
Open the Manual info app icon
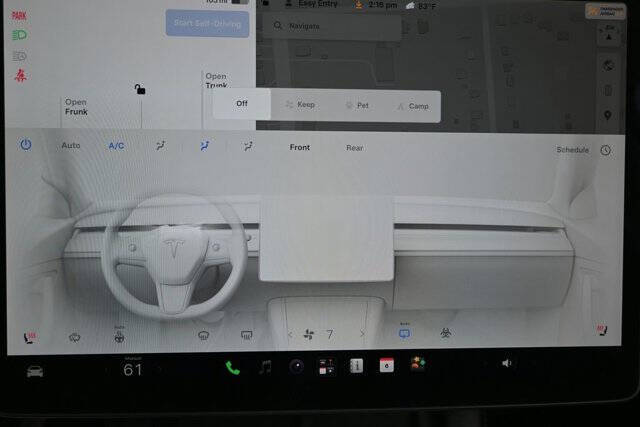(x=356, y=366)
